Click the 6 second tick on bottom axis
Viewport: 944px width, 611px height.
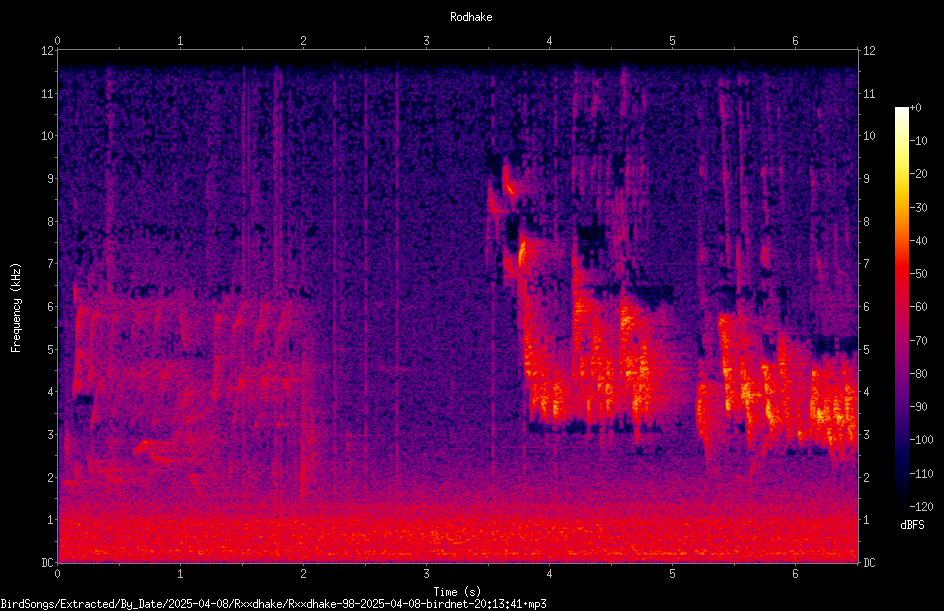[795, 574]
